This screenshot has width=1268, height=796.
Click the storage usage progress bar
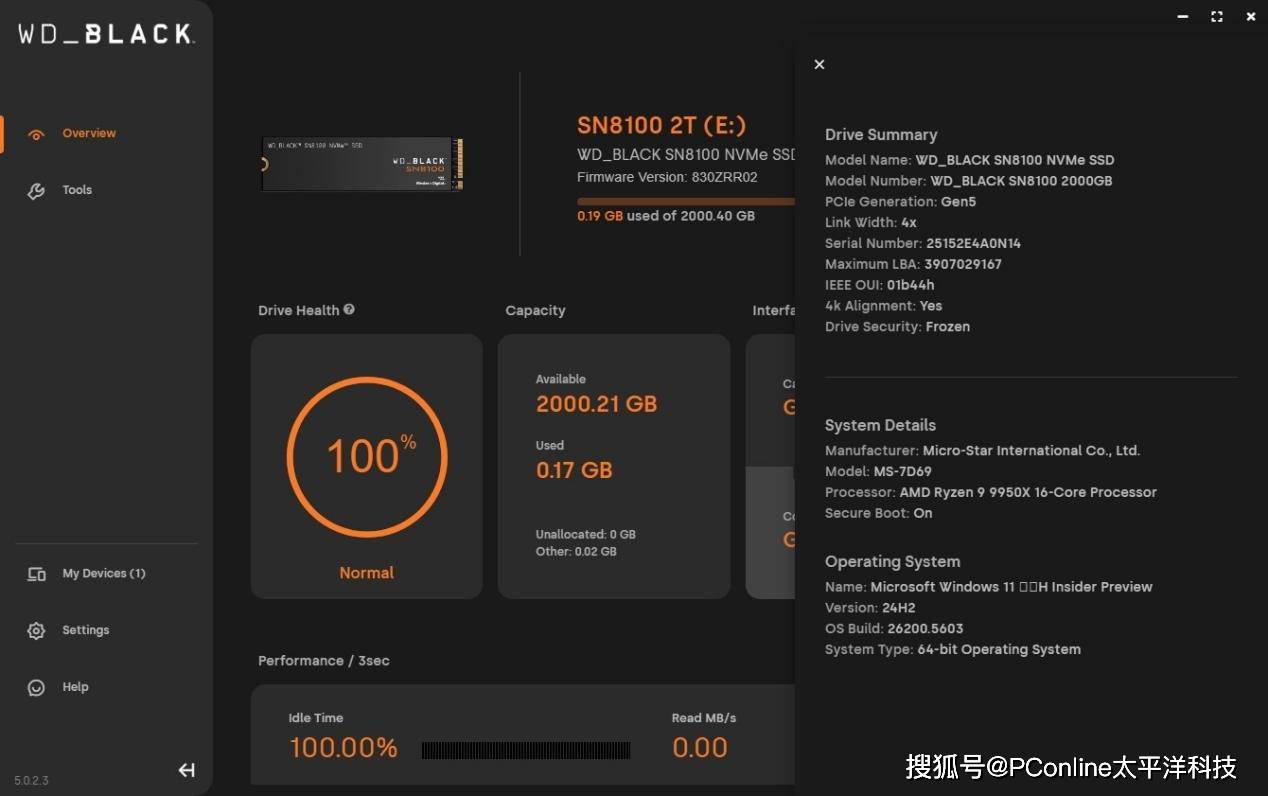(686, 201)
